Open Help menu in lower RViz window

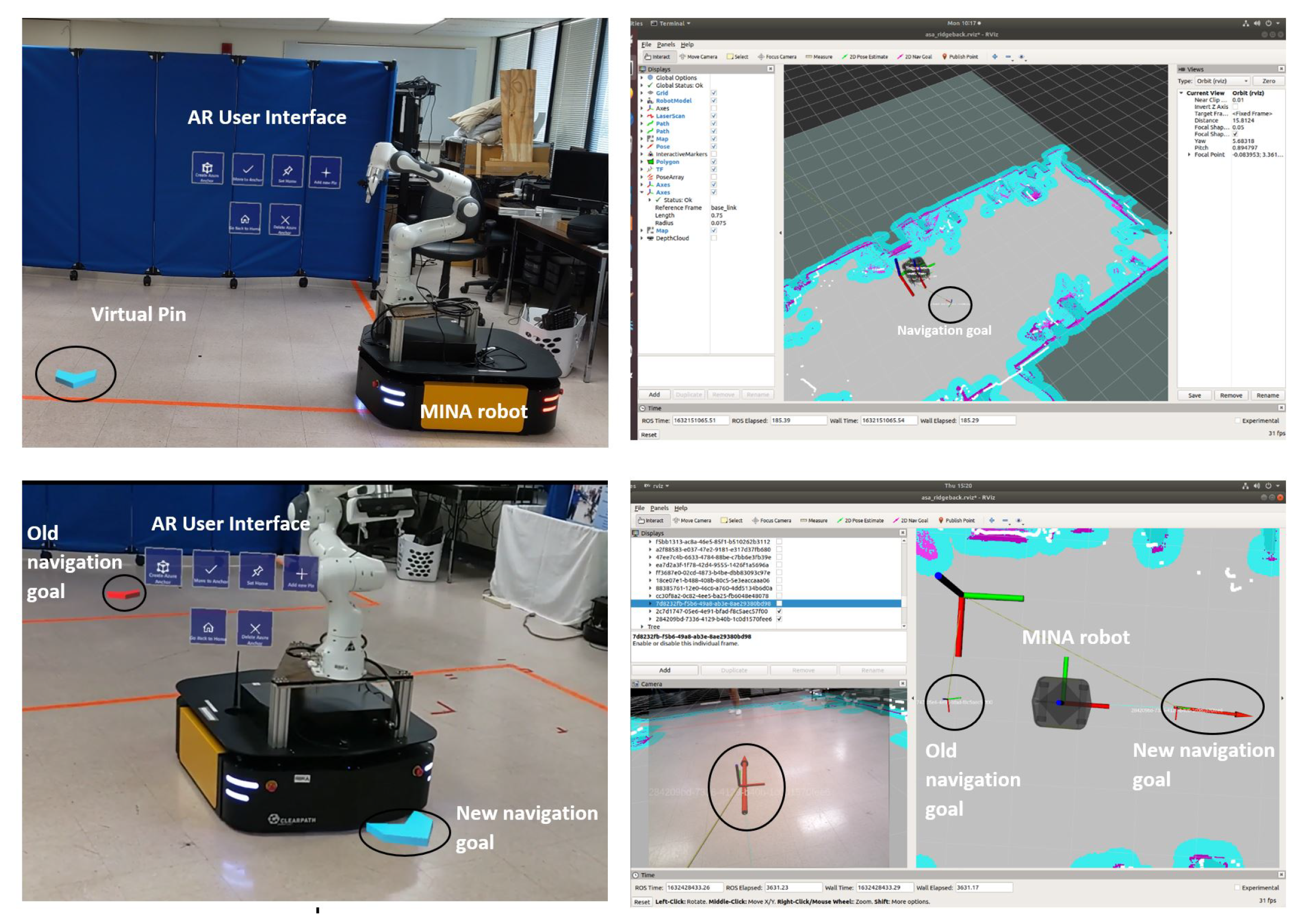coord(680,508)
